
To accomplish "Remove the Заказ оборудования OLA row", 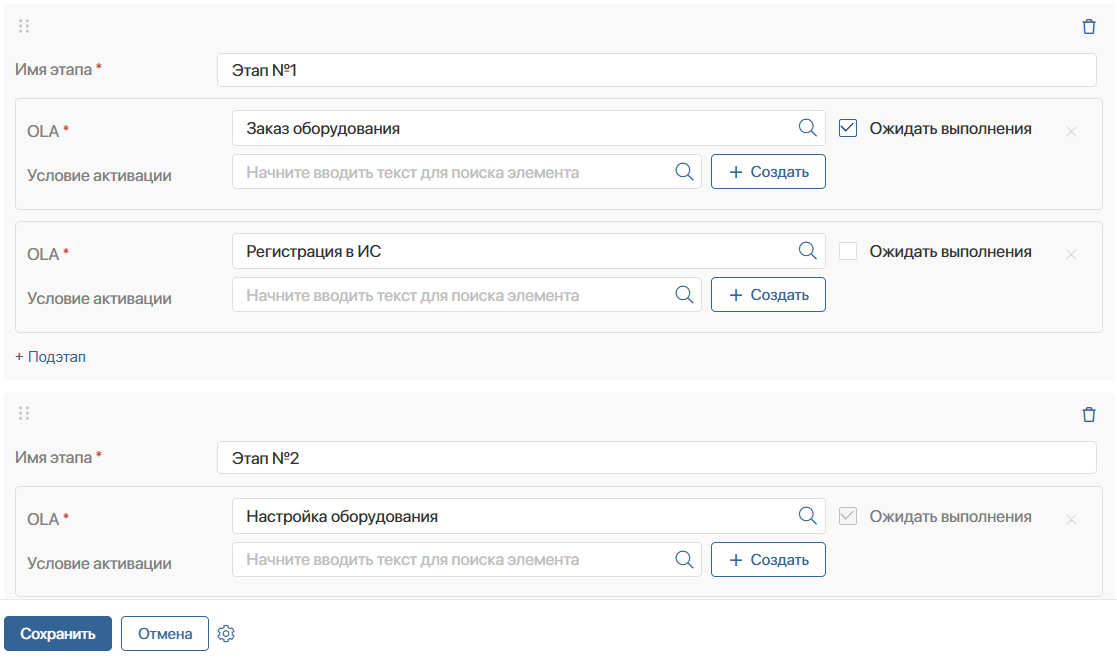I will 1071,131.
